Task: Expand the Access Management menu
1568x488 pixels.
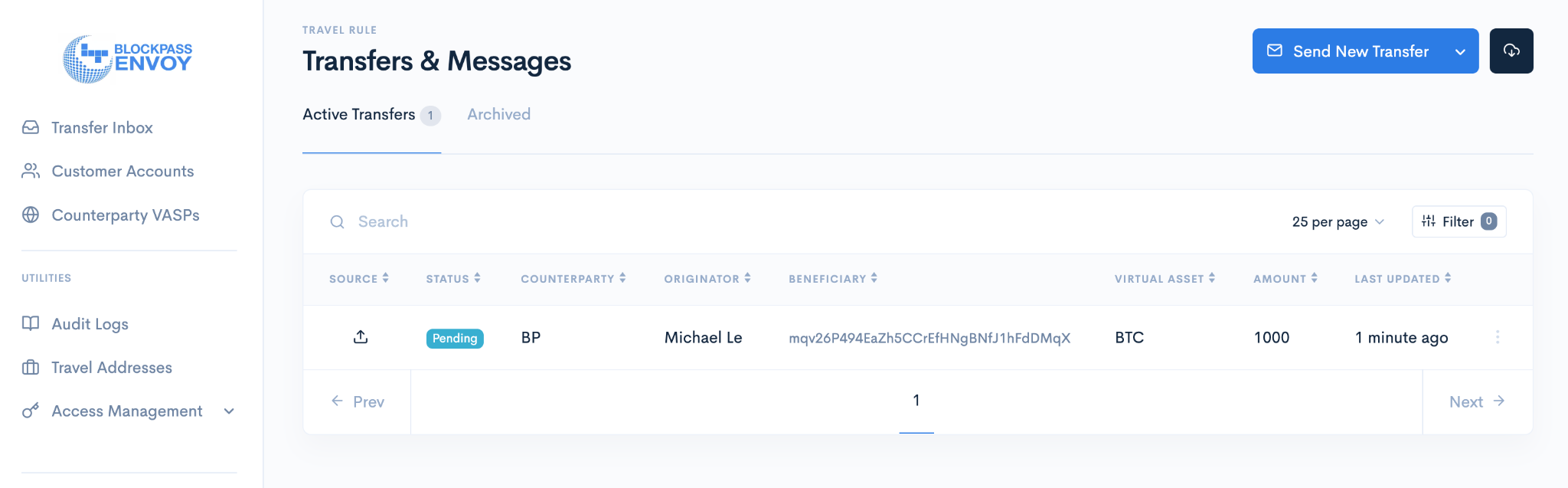Action: coord(228,411)
